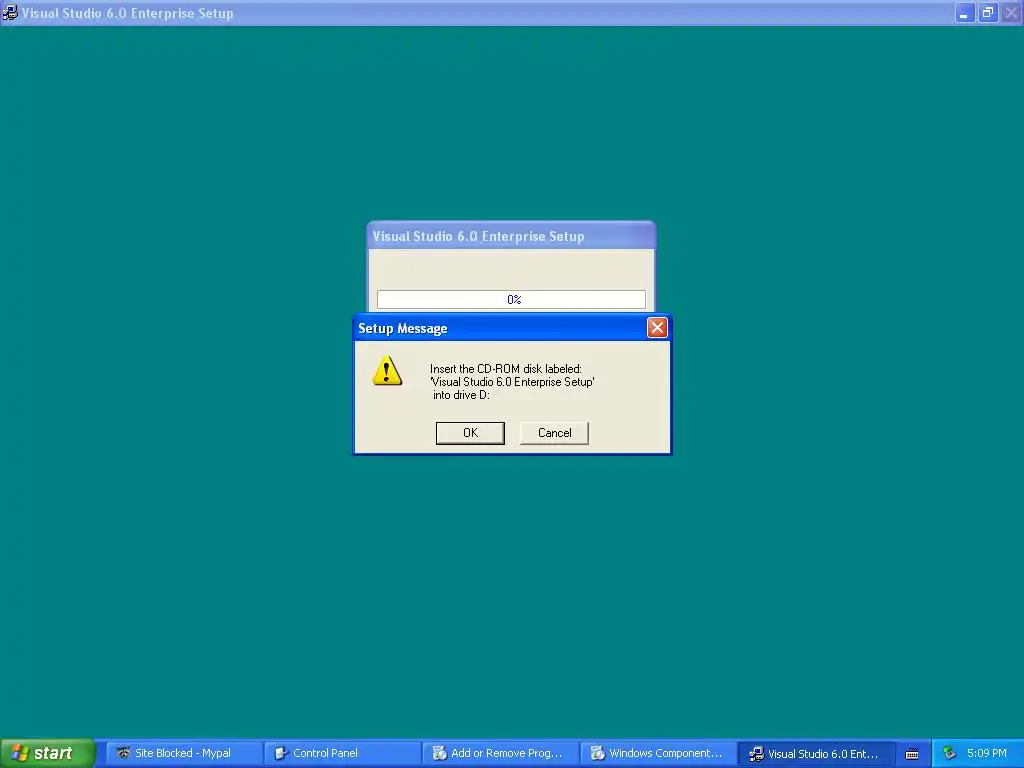Cancel the CD-ROM insert prompt
The image size is (1024, 768).
pyautogui.click(x=554, y=433)
